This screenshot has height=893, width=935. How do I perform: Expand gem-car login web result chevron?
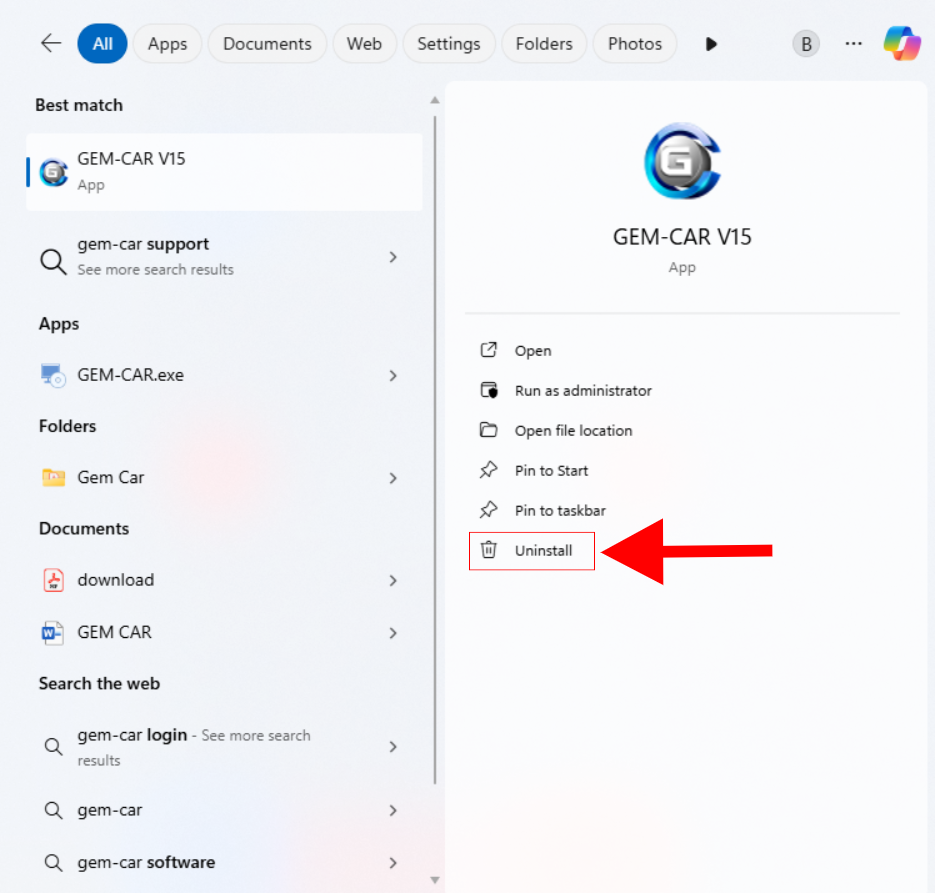coord(393,747)
